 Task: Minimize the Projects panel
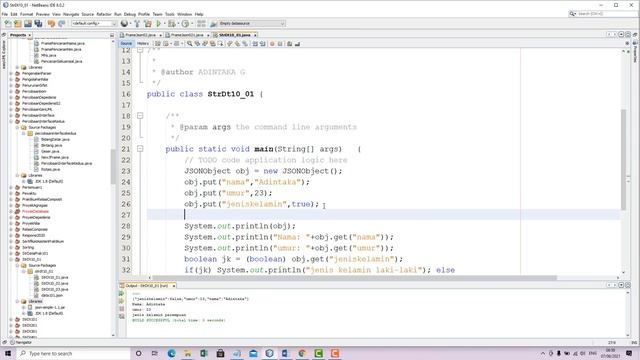(x=112, y=36)
